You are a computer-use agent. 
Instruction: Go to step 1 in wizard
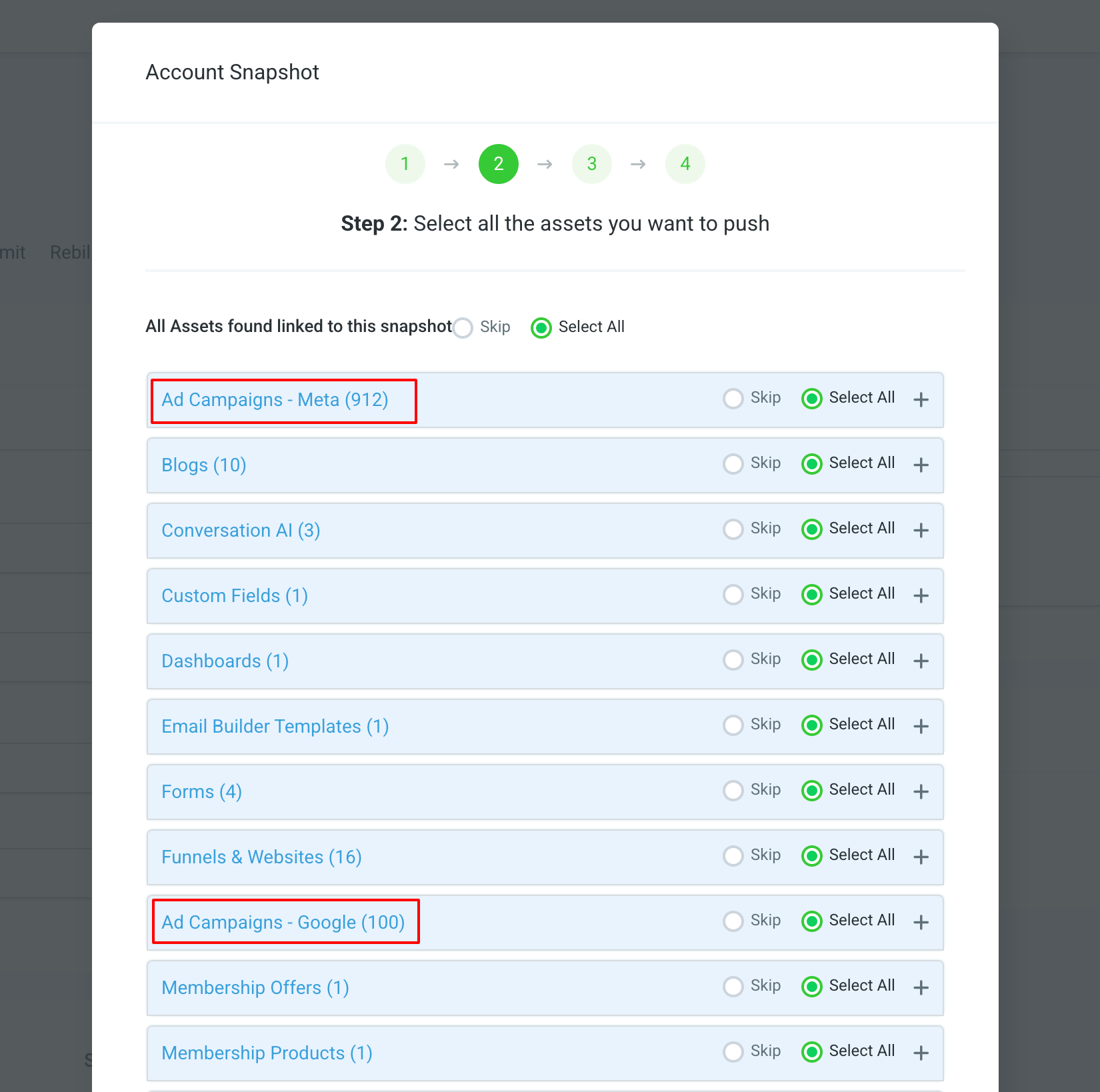pyautogui.click(x=405, y=164)
